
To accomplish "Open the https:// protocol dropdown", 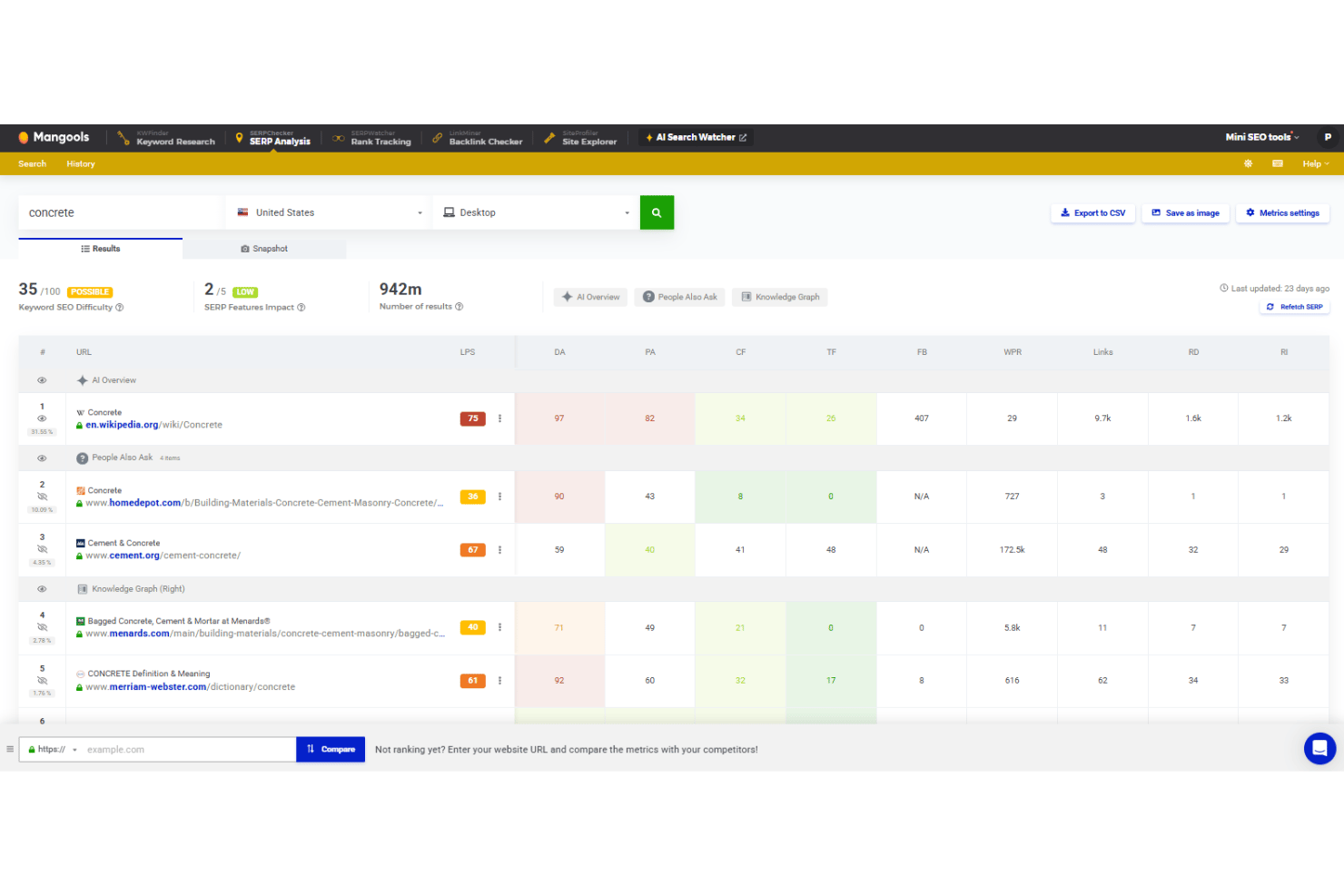I will 52,750.
